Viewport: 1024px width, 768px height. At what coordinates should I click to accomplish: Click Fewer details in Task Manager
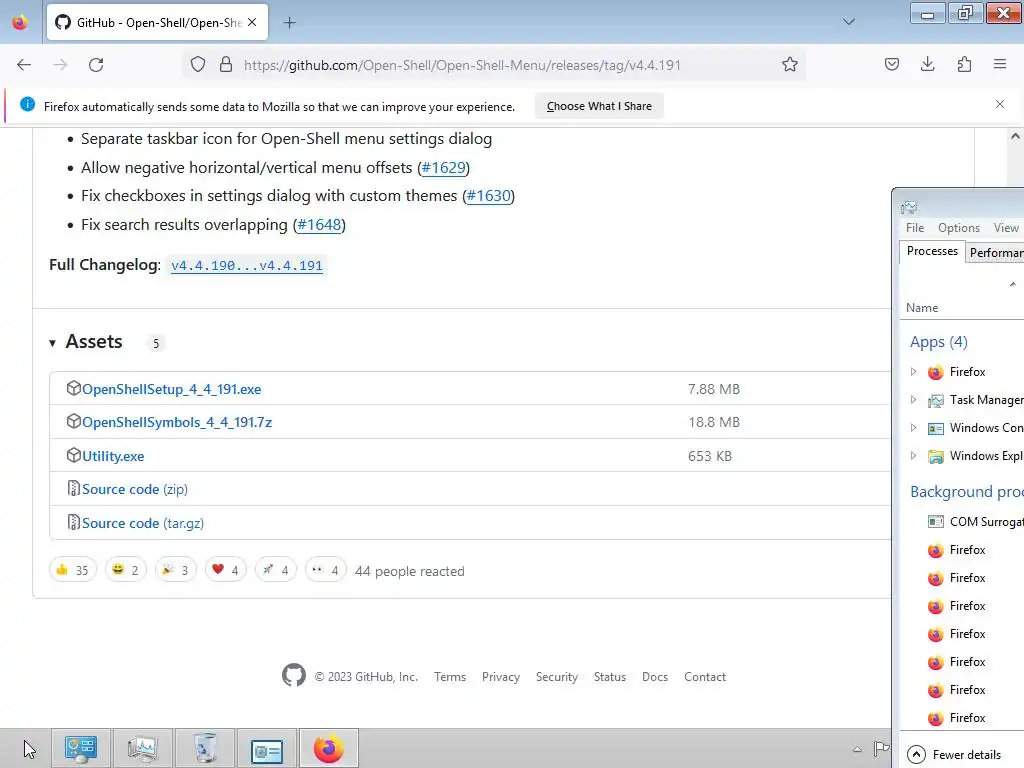(x=955, y=755)
